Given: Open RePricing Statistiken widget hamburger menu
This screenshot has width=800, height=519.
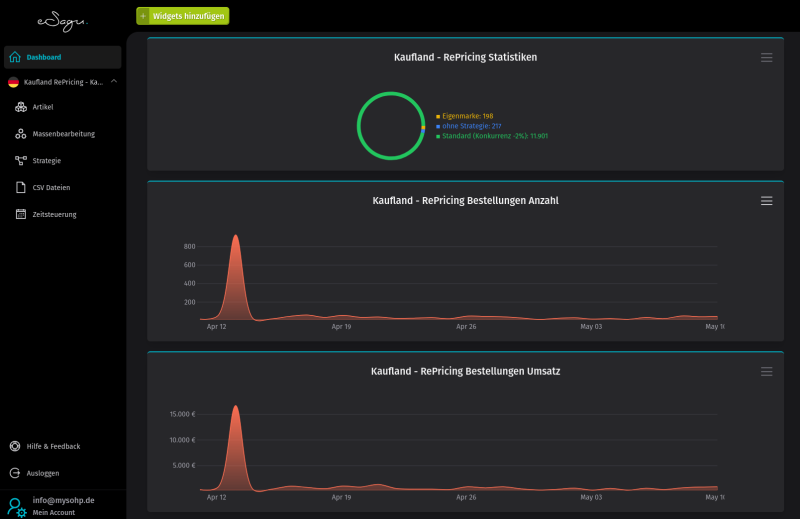Looking at the screenshot, I should [766, 58].
